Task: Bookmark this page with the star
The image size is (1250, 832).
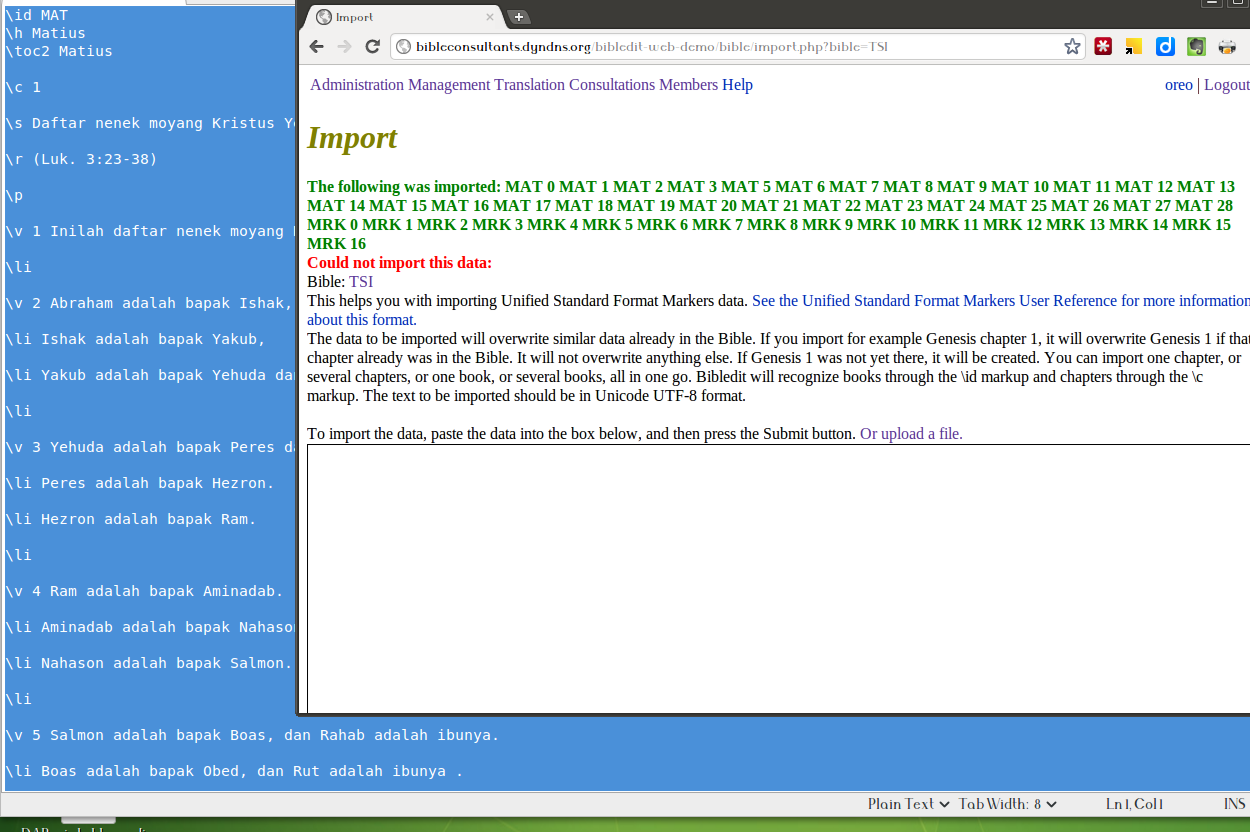Action: [1072, 47]
